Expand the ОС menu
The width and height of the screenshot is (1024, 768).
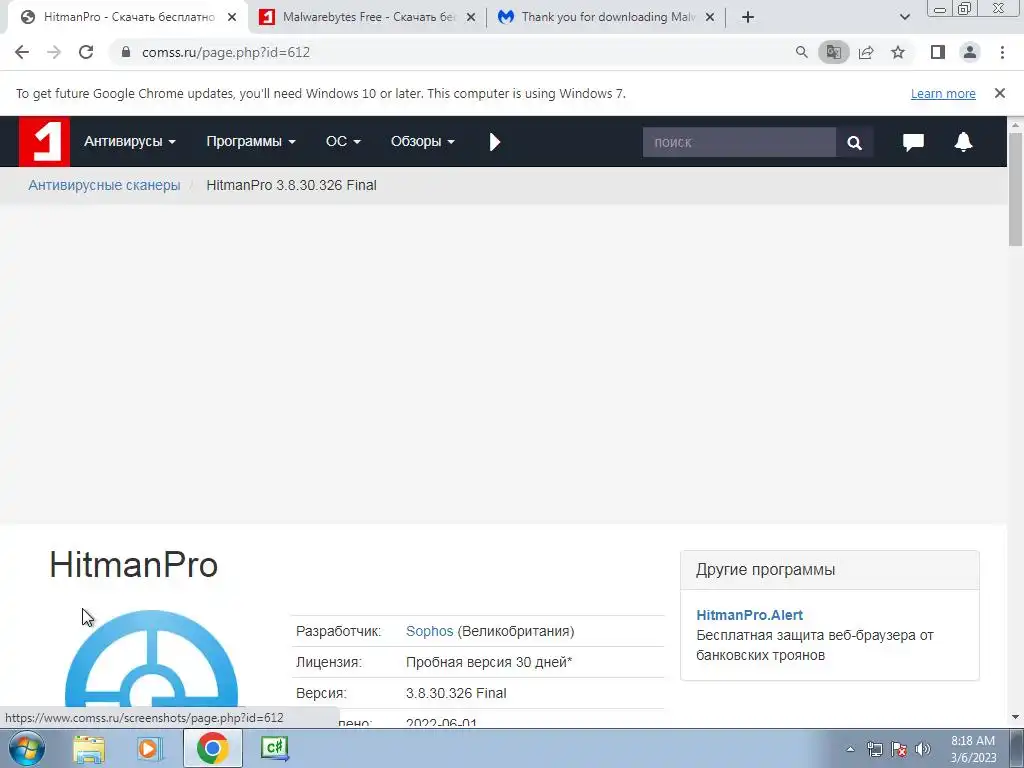343,142
